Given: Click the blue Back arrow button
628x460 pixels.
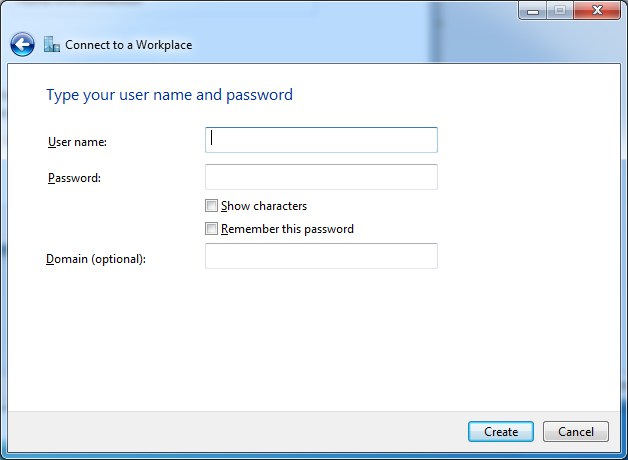Looking at the screenshot, I should (x=22, y=45).
